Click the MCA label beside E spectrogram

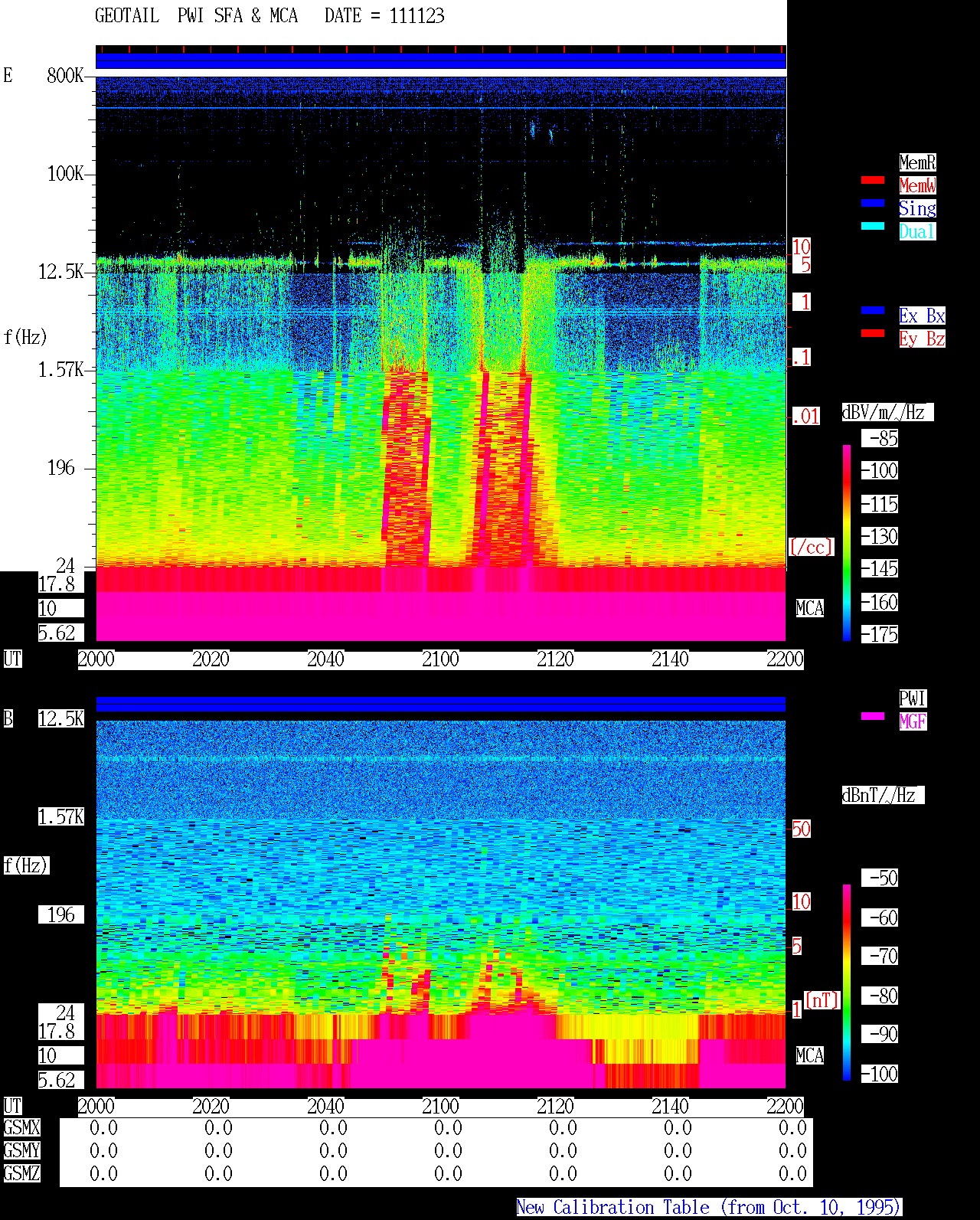(x=810, y=609)
